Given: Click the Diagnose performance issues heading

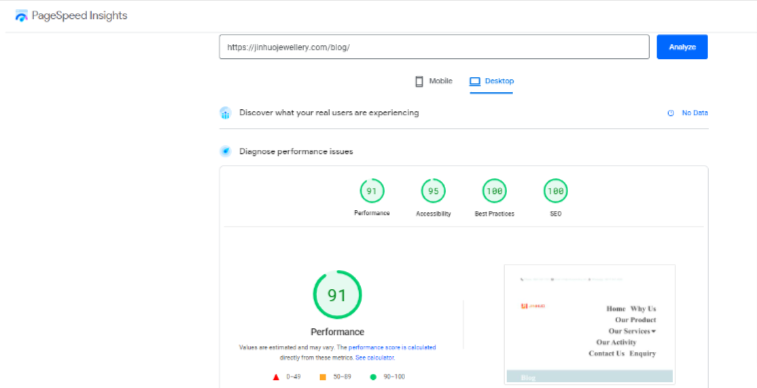Looking at the screenshot, I should point(296,152).
